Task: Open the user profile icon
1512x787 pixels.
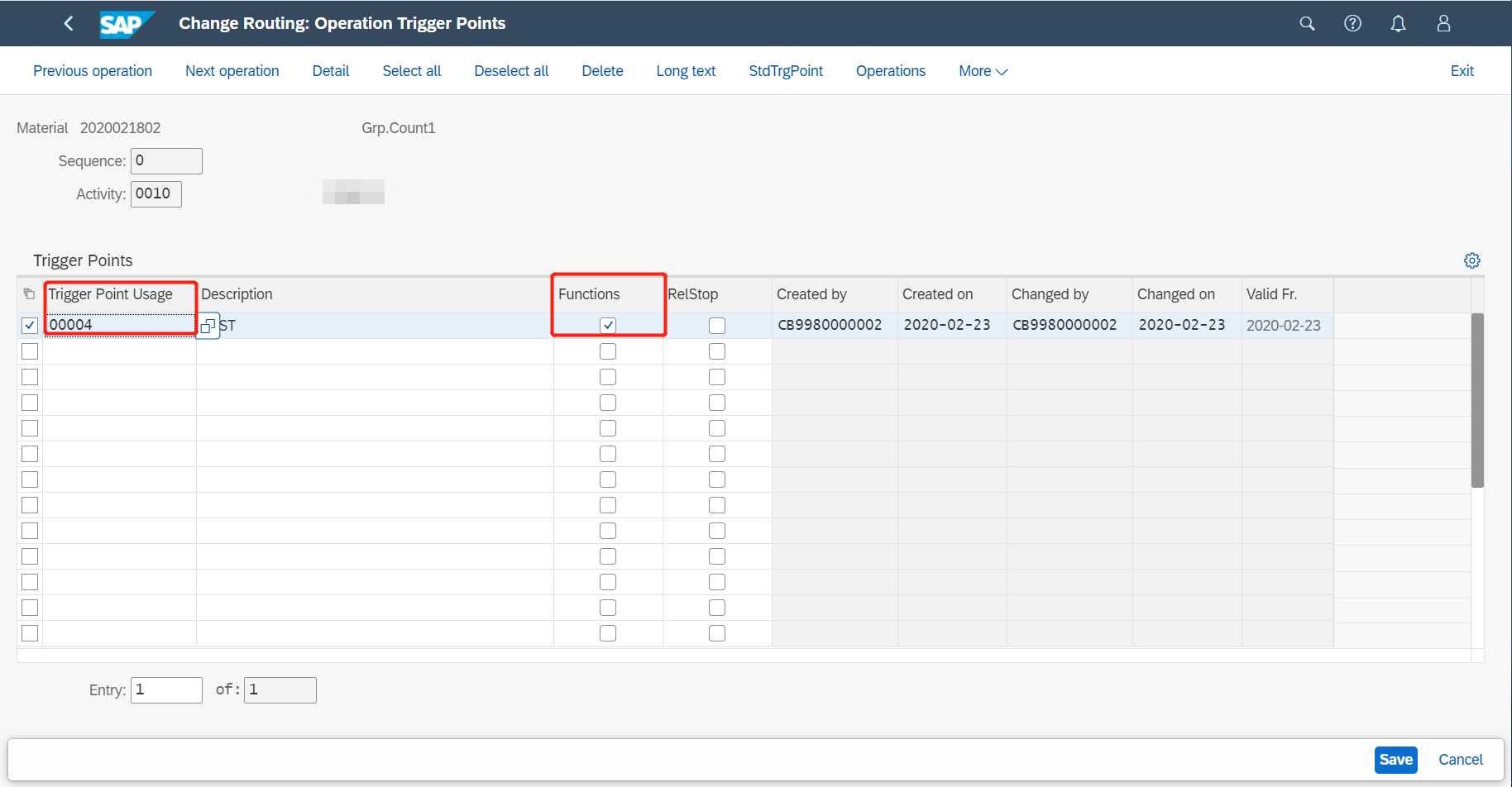Action: (x=1443, y=23)
